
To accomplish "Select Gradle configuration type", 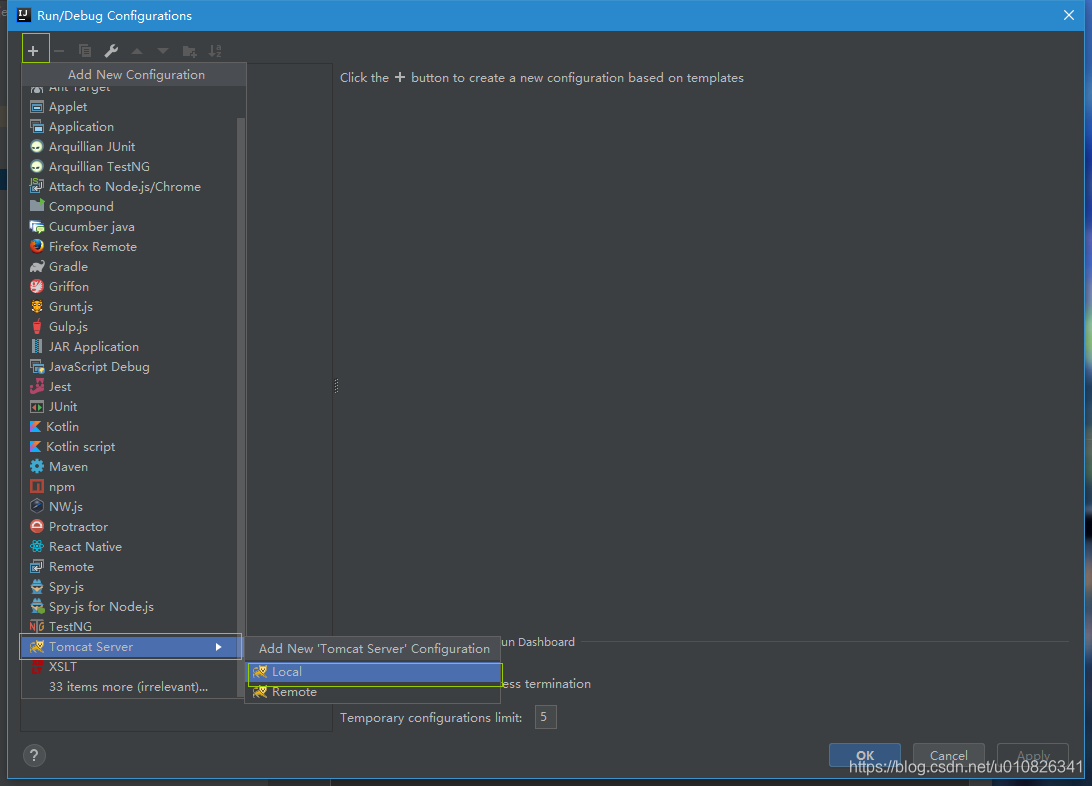I will coord(130,267).
